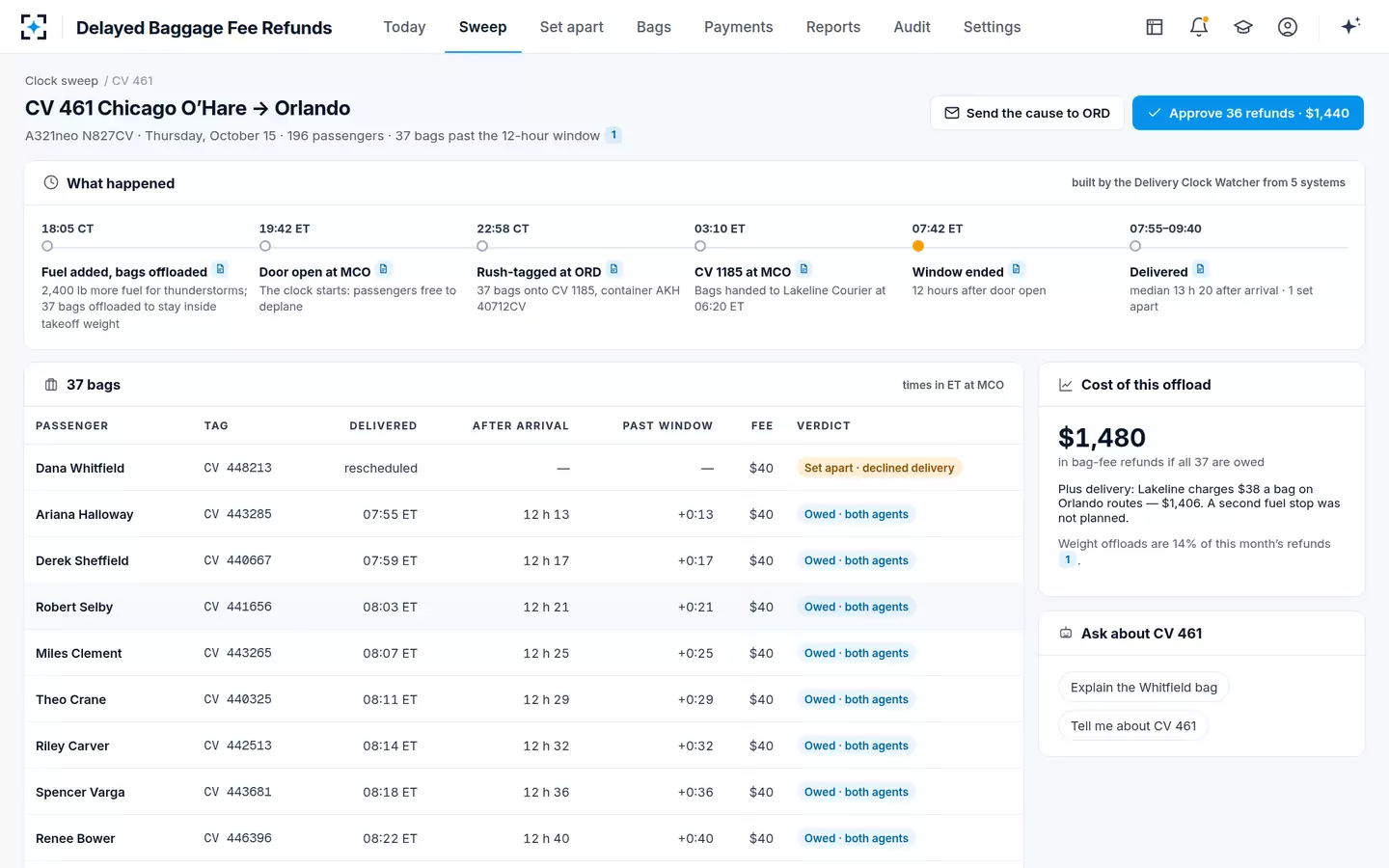This screenshot has width=1389, height=868.
Task: Sort by the DELIVERED column header
Action: click(383, 425)
